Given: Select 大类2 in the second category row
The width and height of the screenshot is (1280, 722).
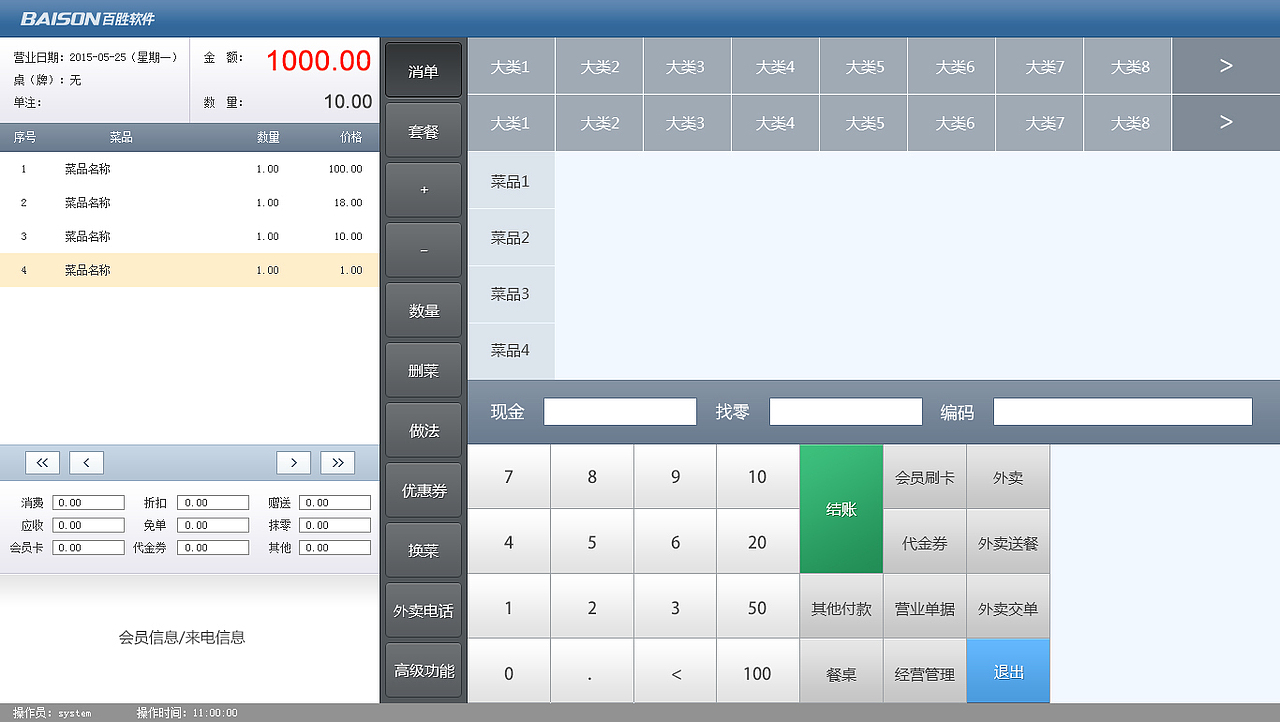Looking at the screenshot, I should (599, 123).
